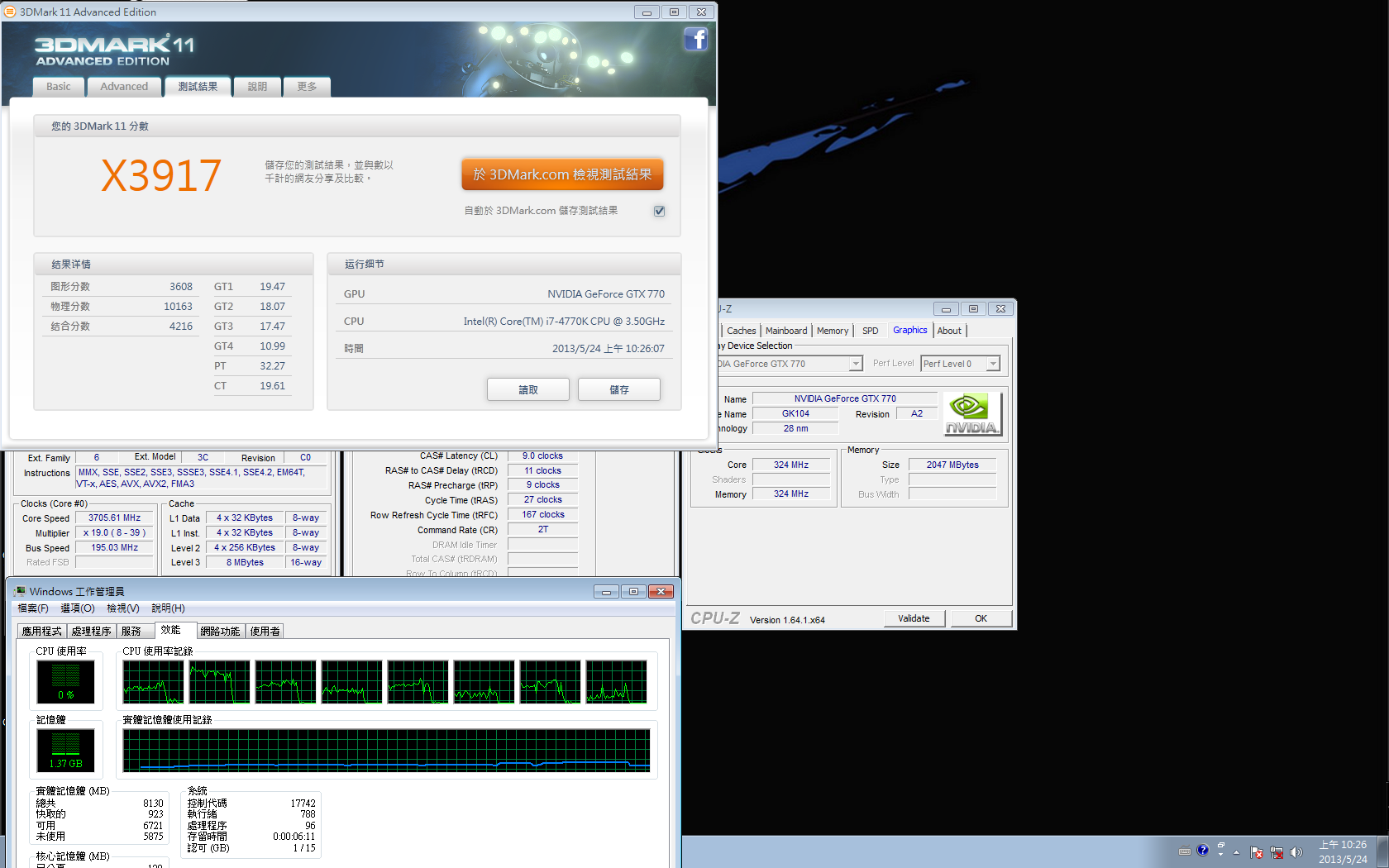Switch to the Basic tab in 3DMark
This screenshot has width=1389, height=868.
click(59, 87)
